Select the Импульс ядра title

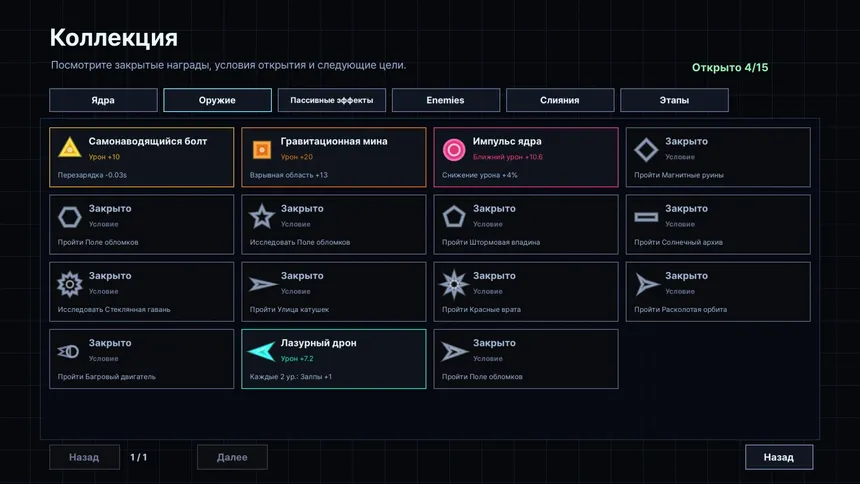pyautogui.click(x=507, y=142)
